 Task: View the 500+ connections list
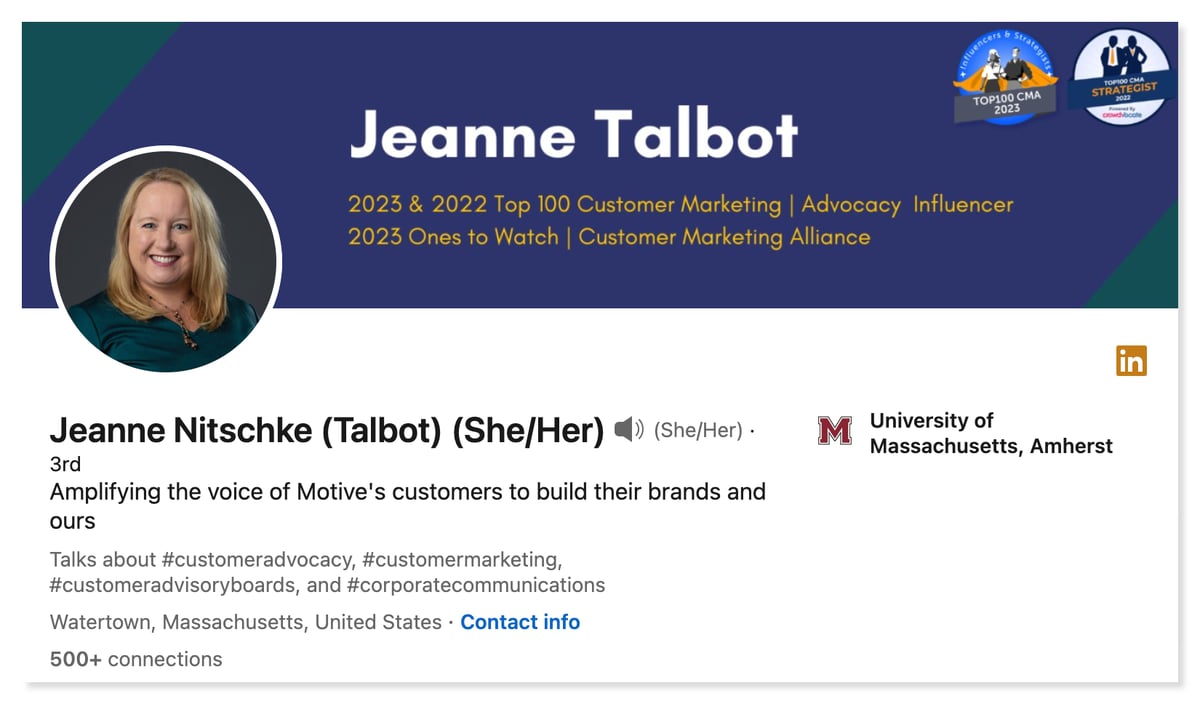(136, 659)
